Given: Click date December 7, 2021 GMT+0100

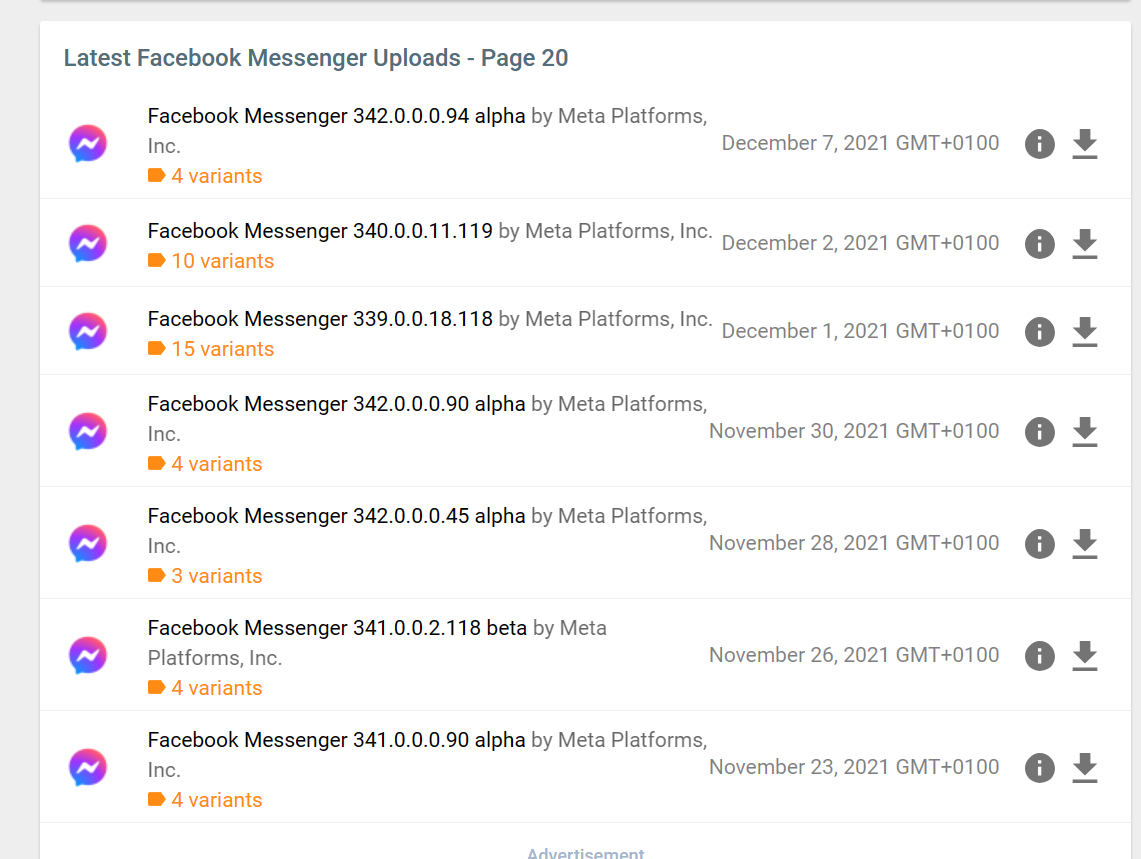Looking at the screenshot, I should [860, 143].
